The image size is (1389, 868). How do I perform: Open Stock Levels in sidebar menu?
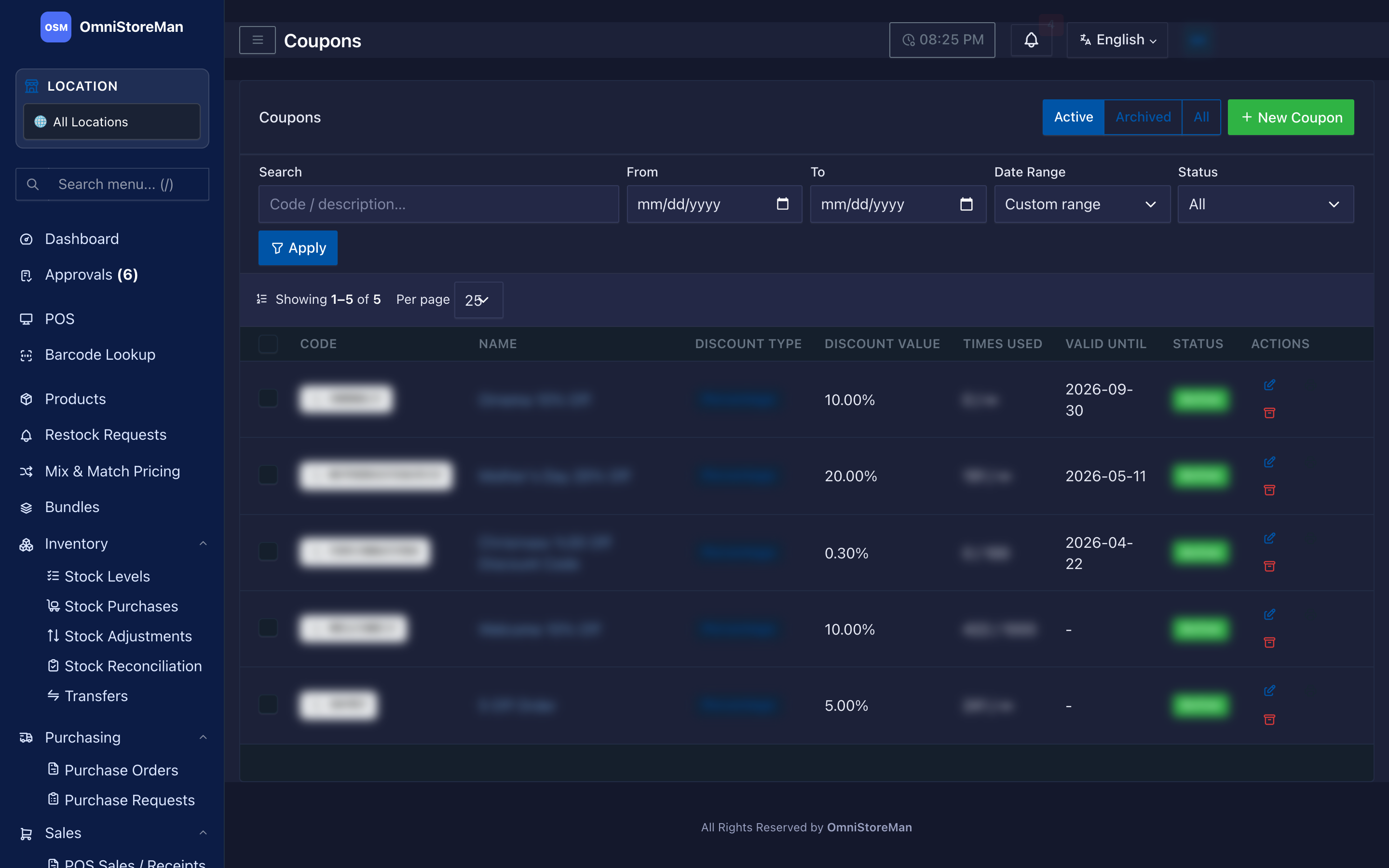(x=107, y=576)
